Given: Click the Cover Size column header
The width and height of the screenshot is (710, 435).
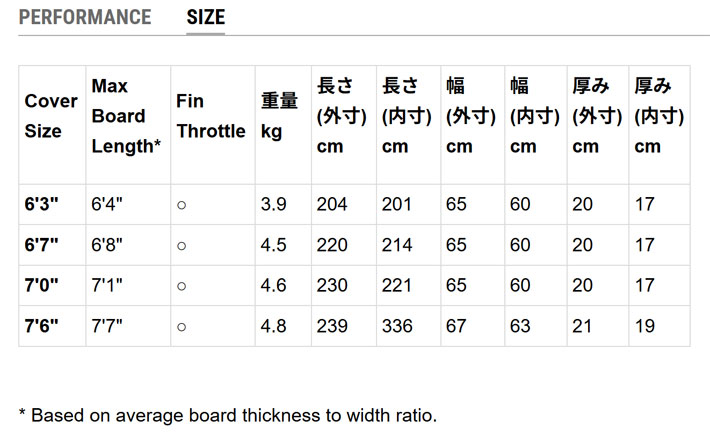Looking at the screenshot, I should point(51,116).
